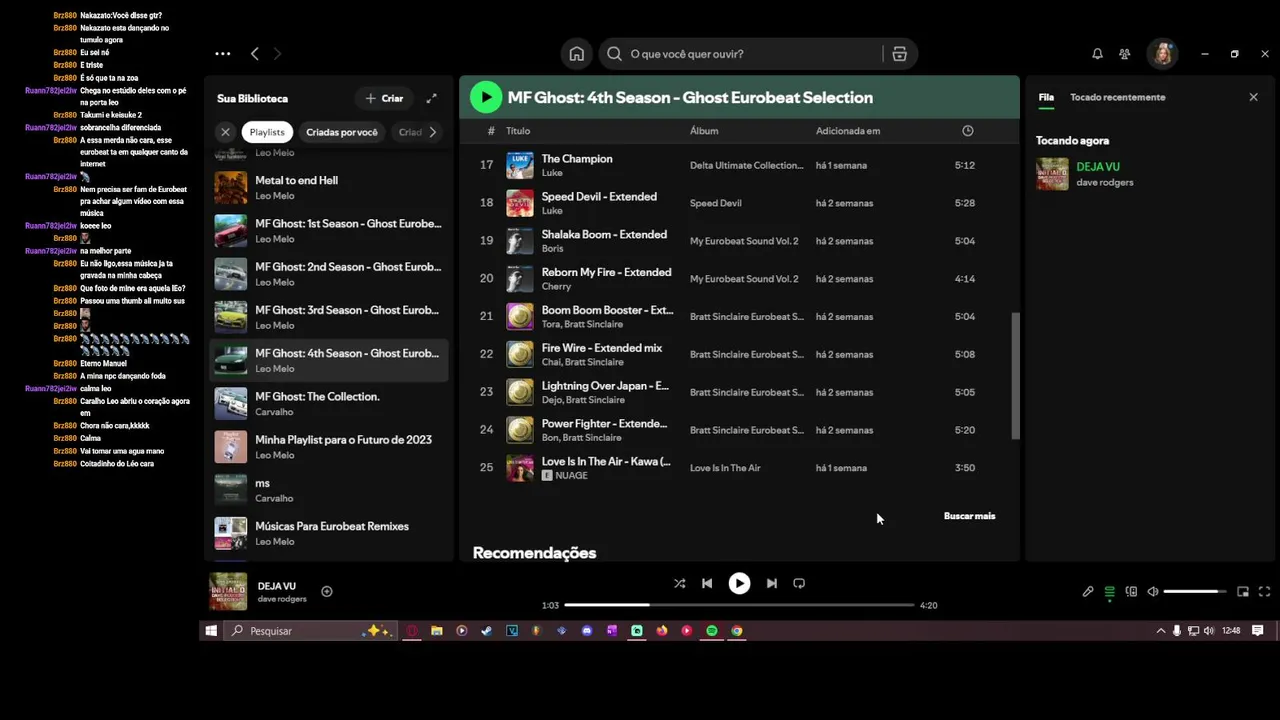The image size is (1280, 720).
Task: Clear the Playlists filter with X
Action: tap(225, 132)
